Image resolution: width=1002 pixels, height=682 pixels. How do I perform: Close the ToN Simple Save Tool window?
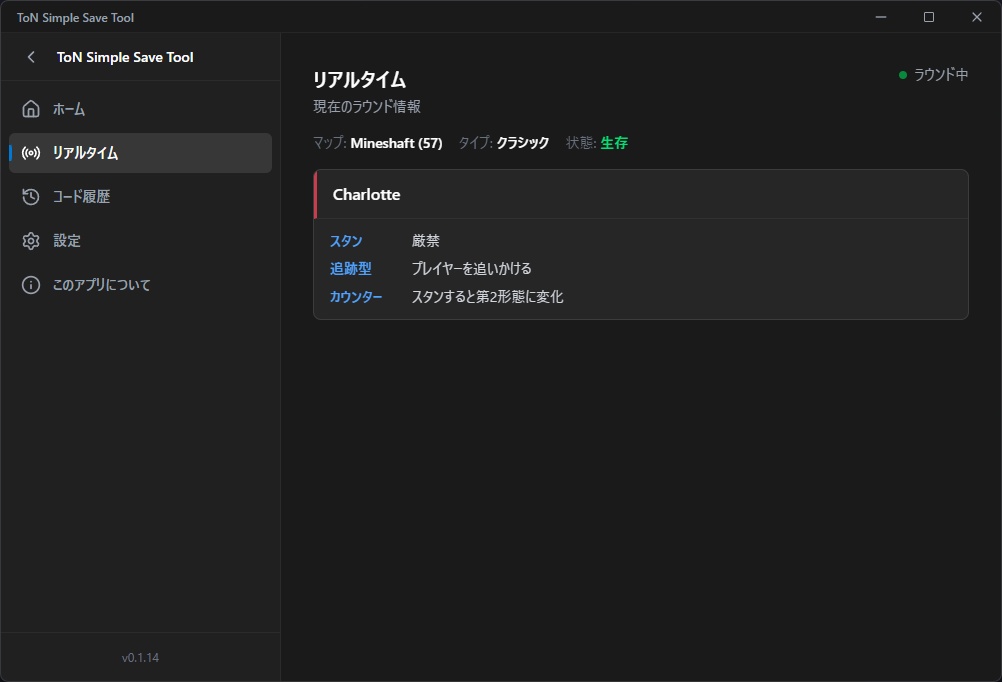pos(976,17)
